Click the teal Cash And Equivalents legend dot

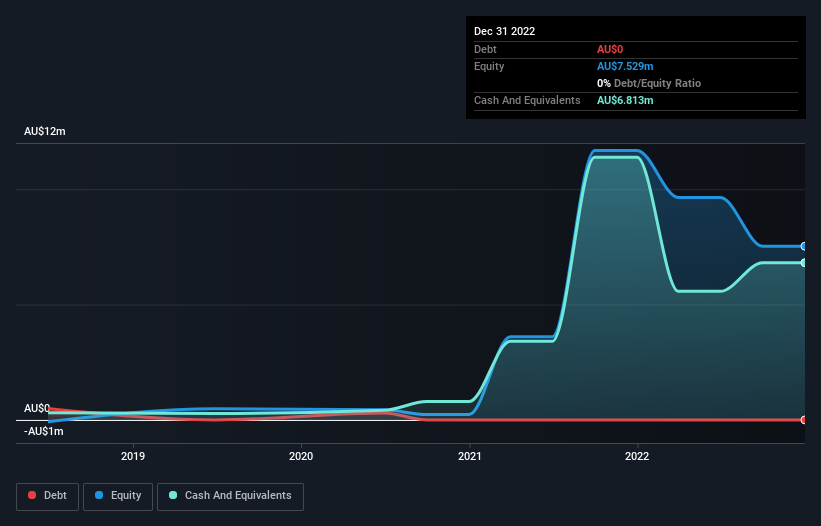[x=173, y=495]
